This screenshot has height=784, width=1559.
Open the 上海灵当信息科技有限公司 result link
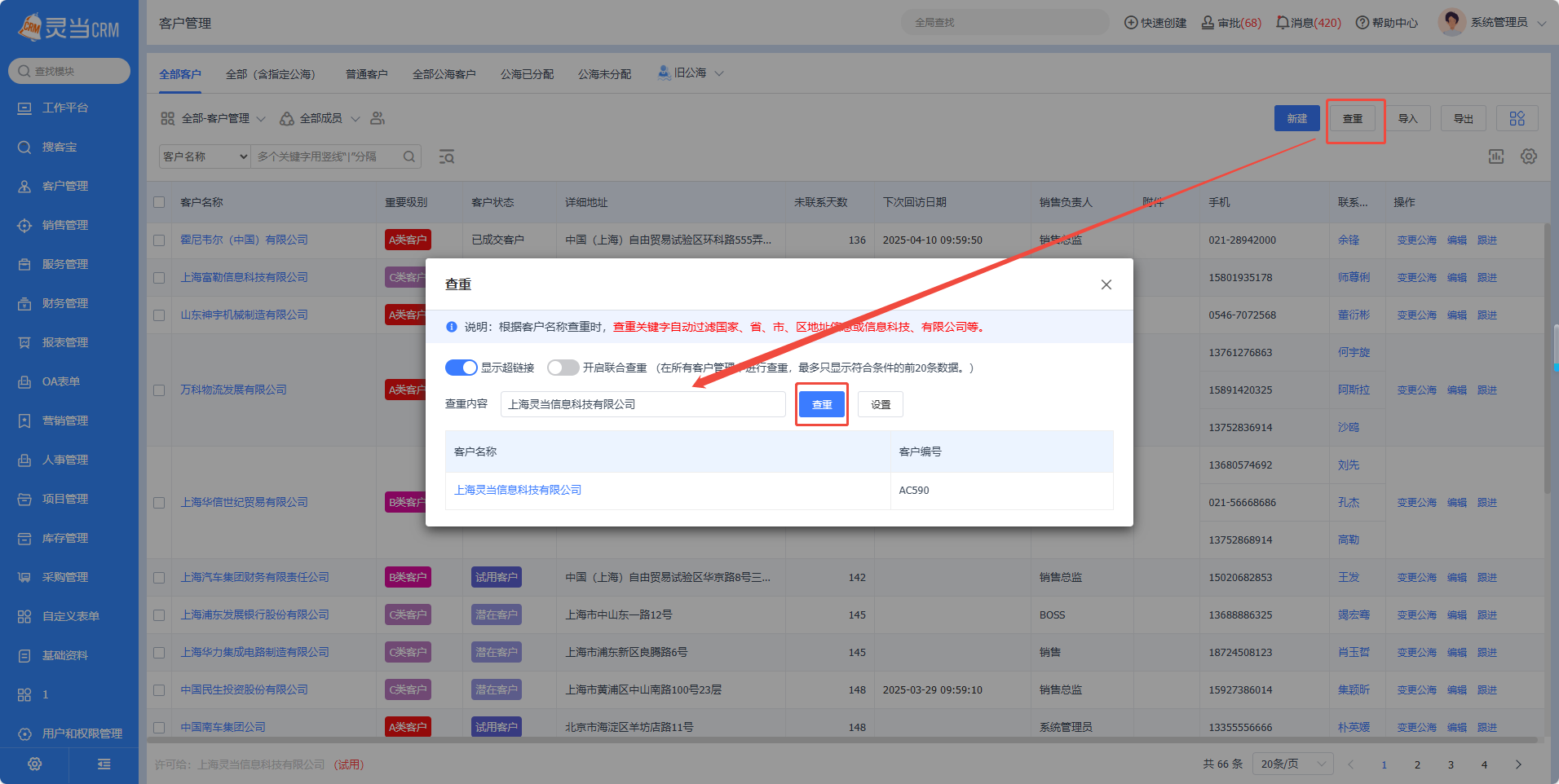coord(518,490)
